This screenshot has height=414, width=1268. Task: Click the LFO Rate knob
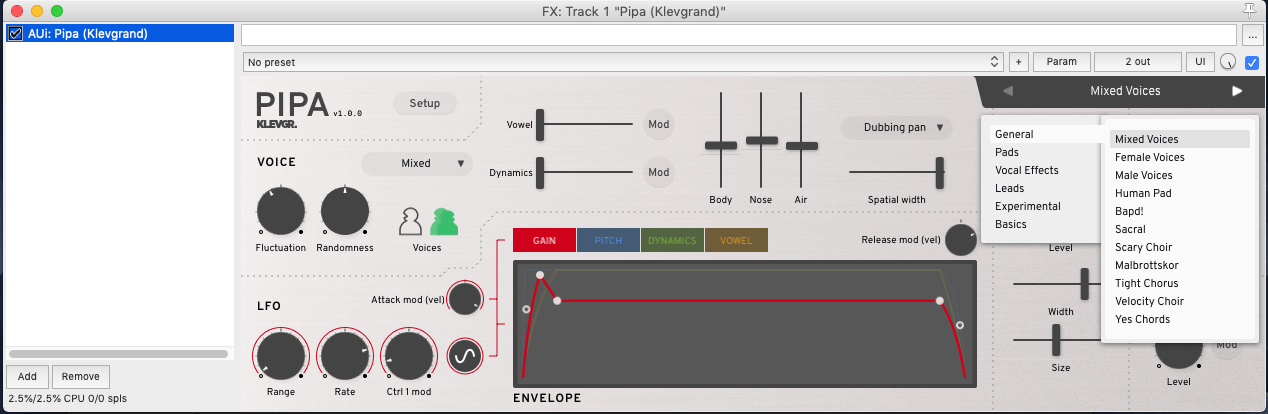[x=345, y=356]
